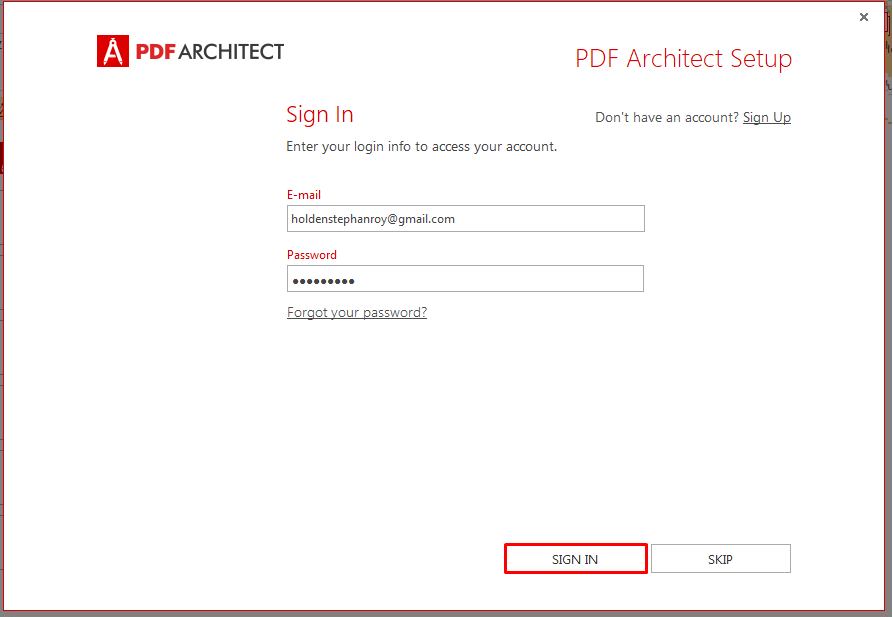The height and width of the screenshot is (617, 893).
Task: Click the red Sign In heading
Action: coord(319,115)
